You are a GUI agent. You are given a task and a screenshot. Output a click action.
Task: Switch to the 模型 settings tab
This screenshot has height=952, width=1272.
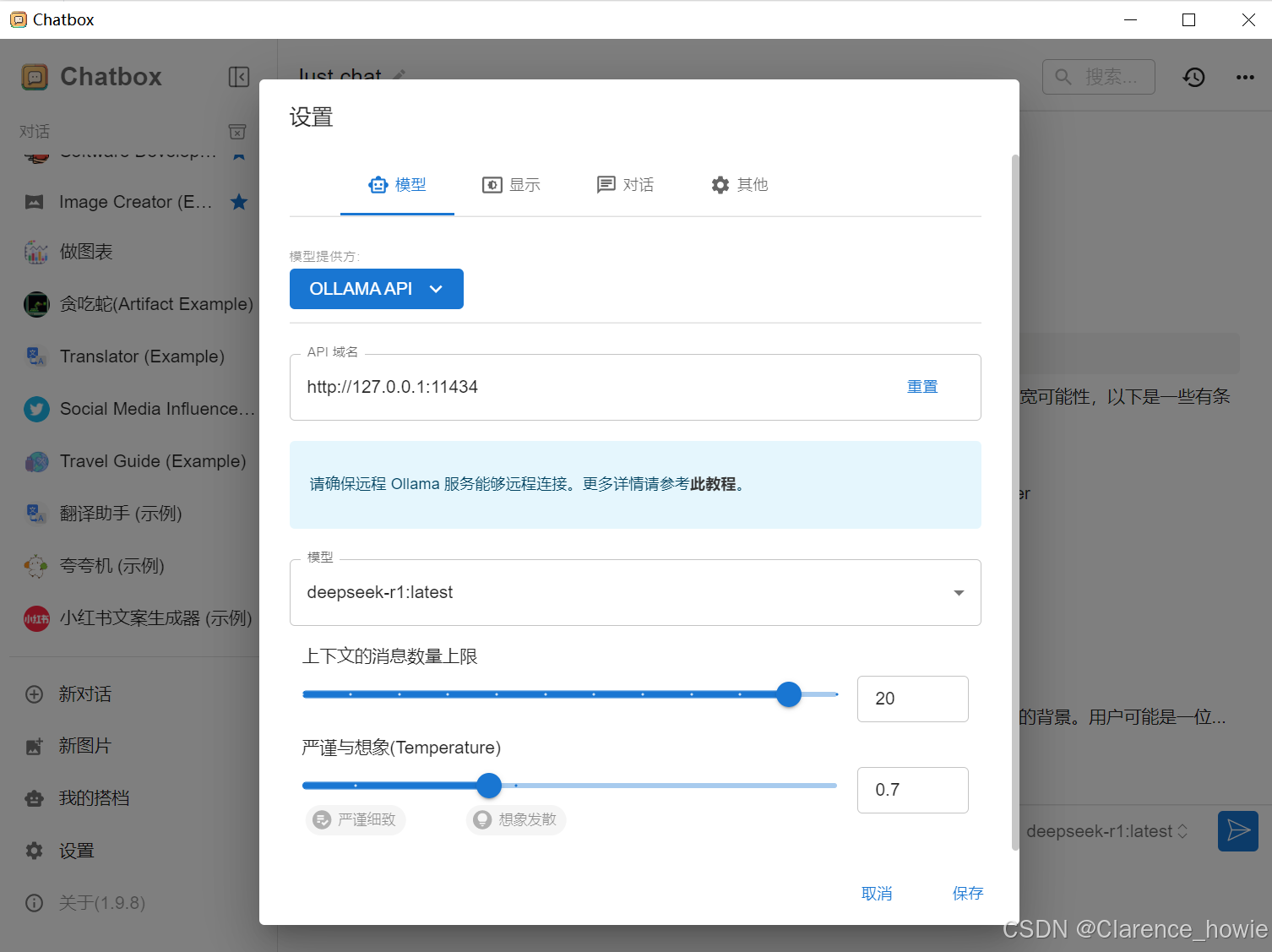pos(397,185)
